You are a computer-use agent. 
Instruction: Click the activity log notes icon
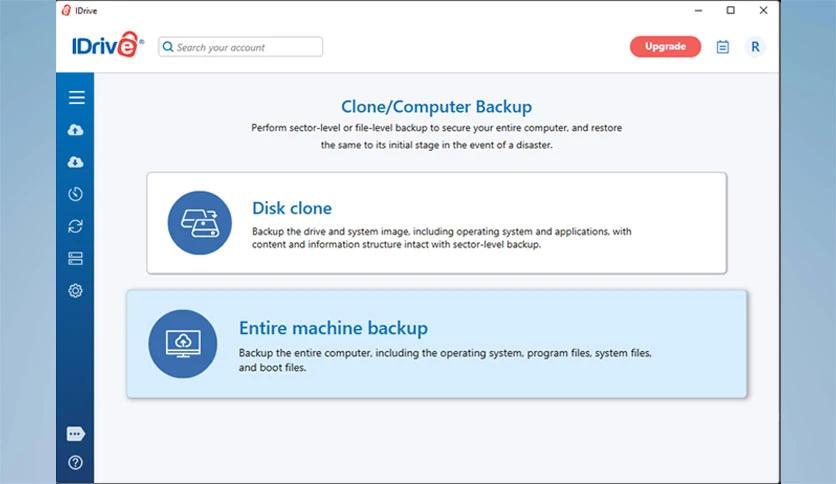tap(722, 47)
